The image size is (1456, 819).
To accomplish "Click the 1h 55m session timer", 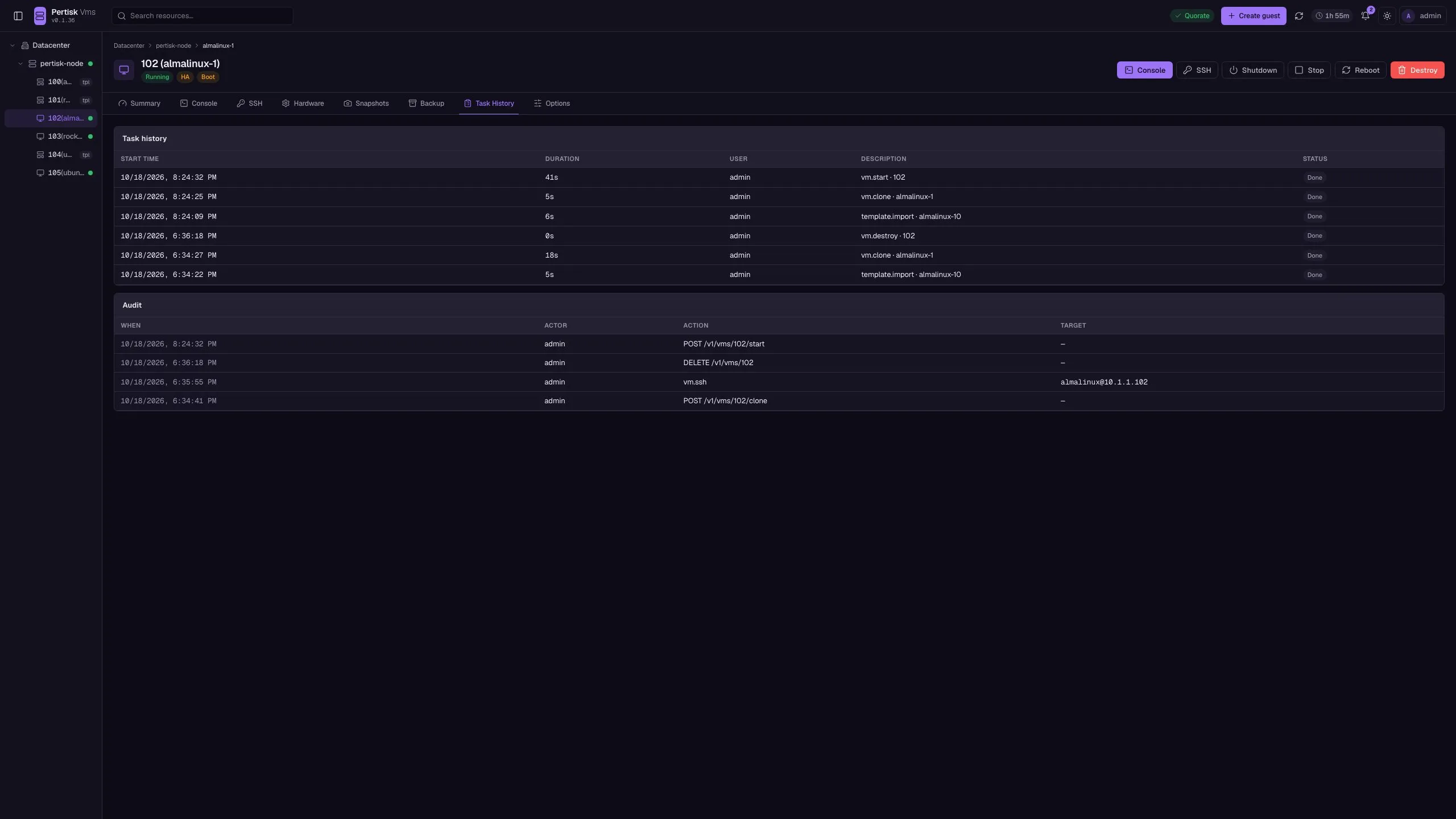I will tap(1332, 16).
